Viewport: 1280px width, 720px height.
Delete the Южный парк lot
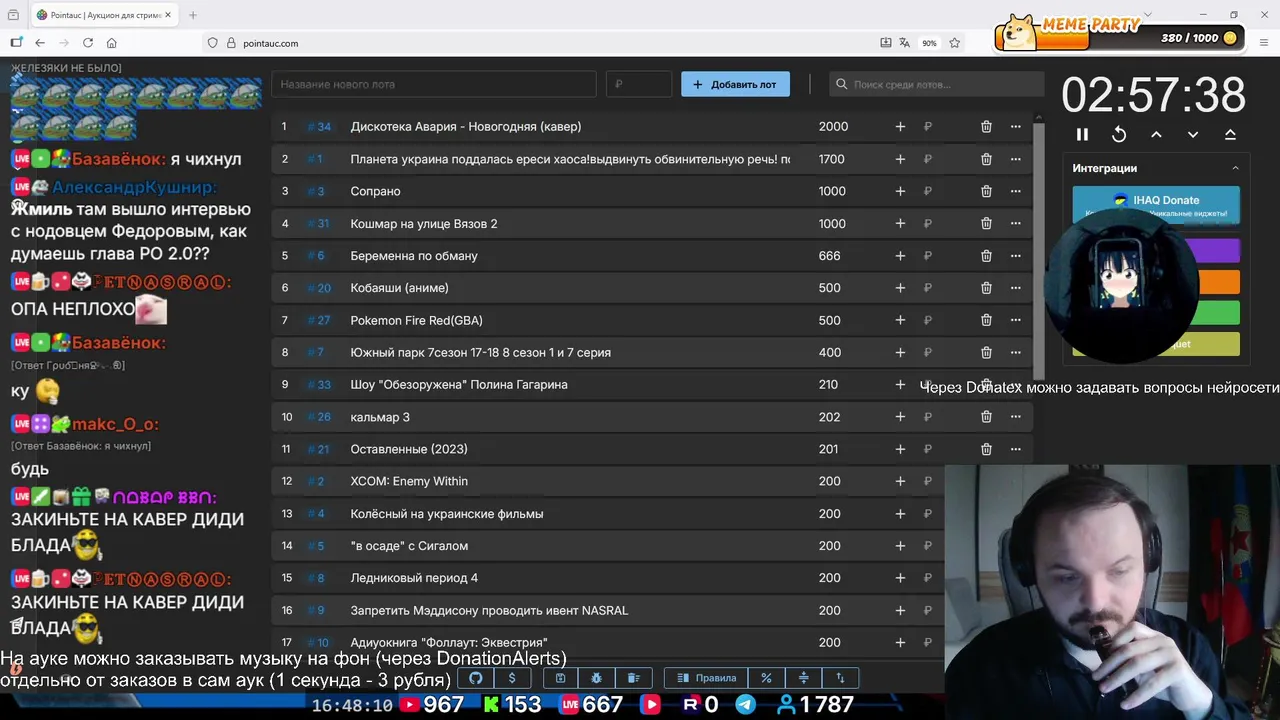click(x=986, y=352)
